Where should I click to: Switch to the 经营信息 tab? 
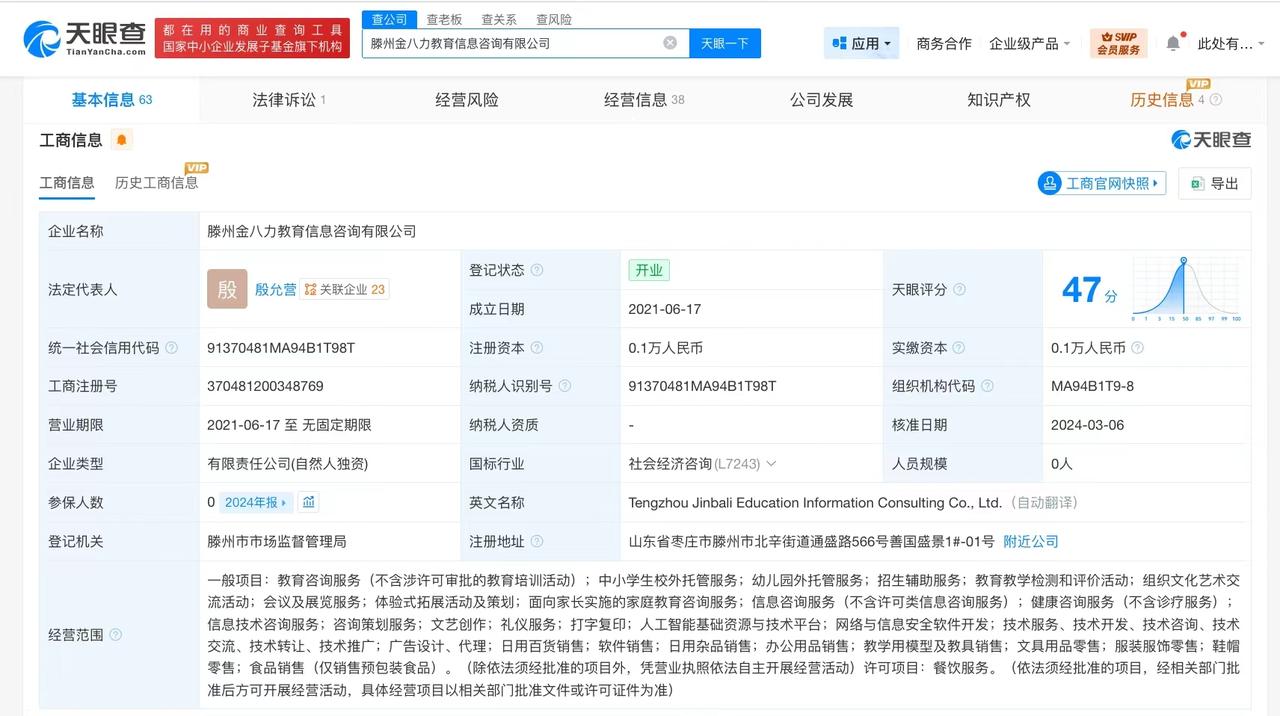point(644,100)
